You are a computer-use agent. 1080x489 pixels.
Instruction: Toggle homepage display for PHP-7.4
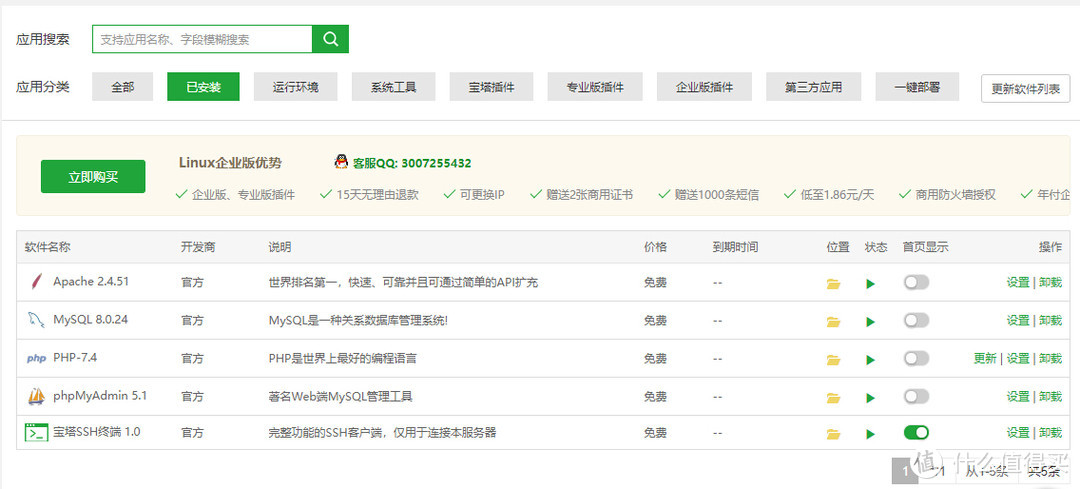(916, 358)
